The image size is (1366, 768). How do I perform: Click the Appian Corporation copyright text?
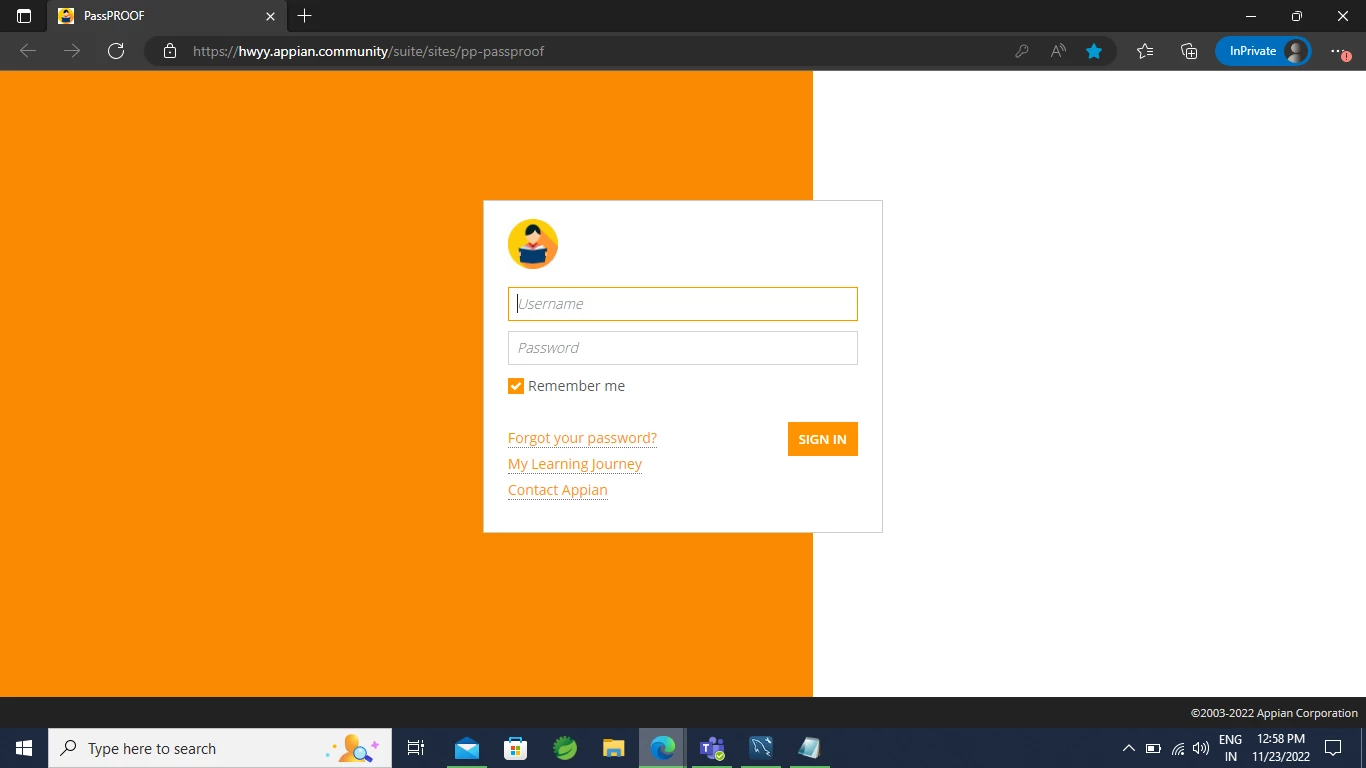(1274, 713)
